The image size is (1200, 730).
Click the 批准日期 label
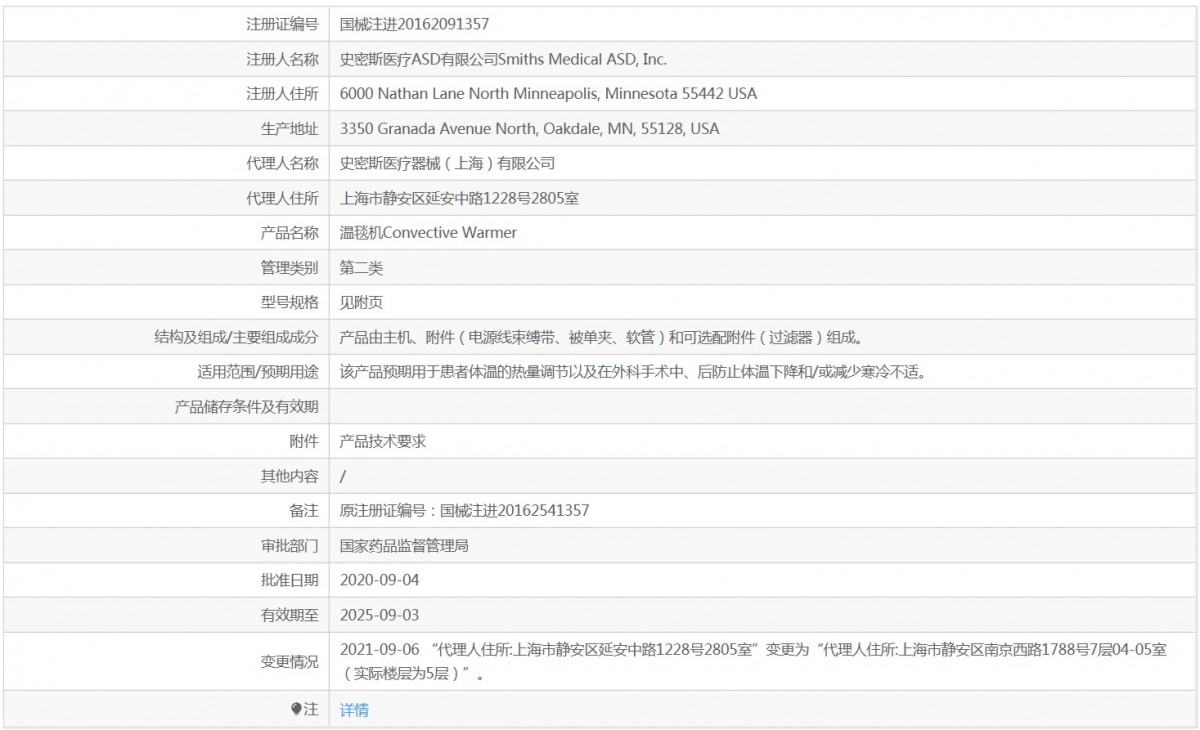289,580
